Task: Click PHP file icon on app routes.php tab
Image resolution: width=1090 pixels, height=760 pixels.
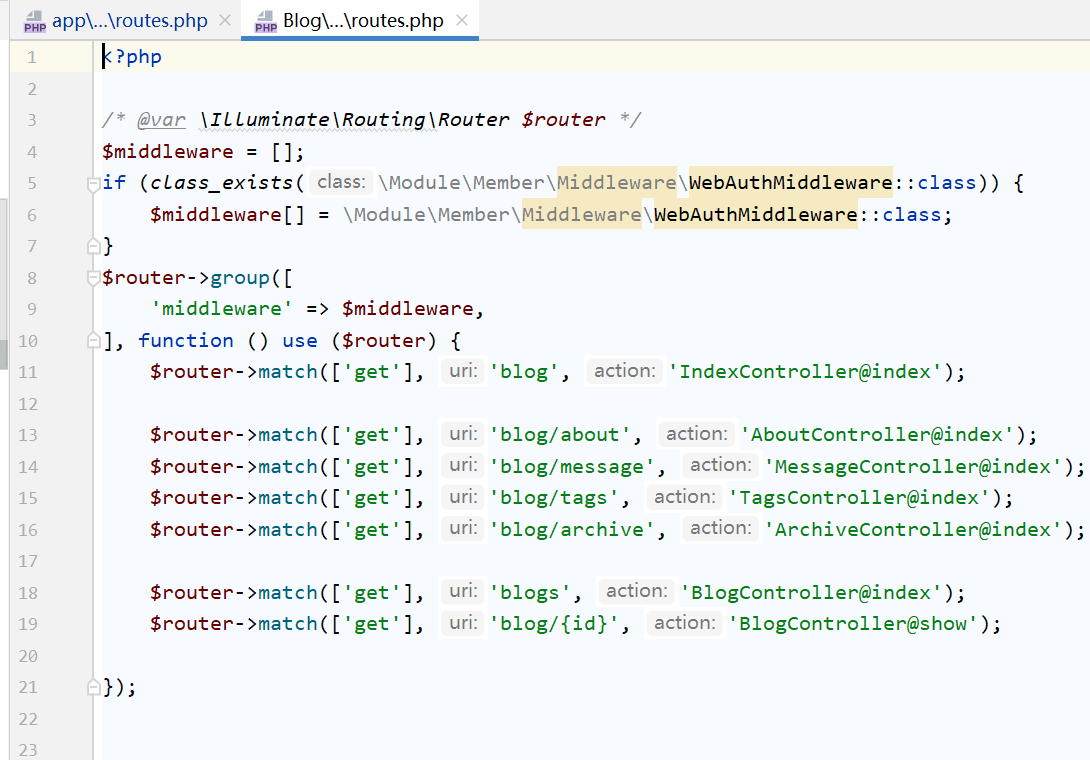Action: coord(35,22)
